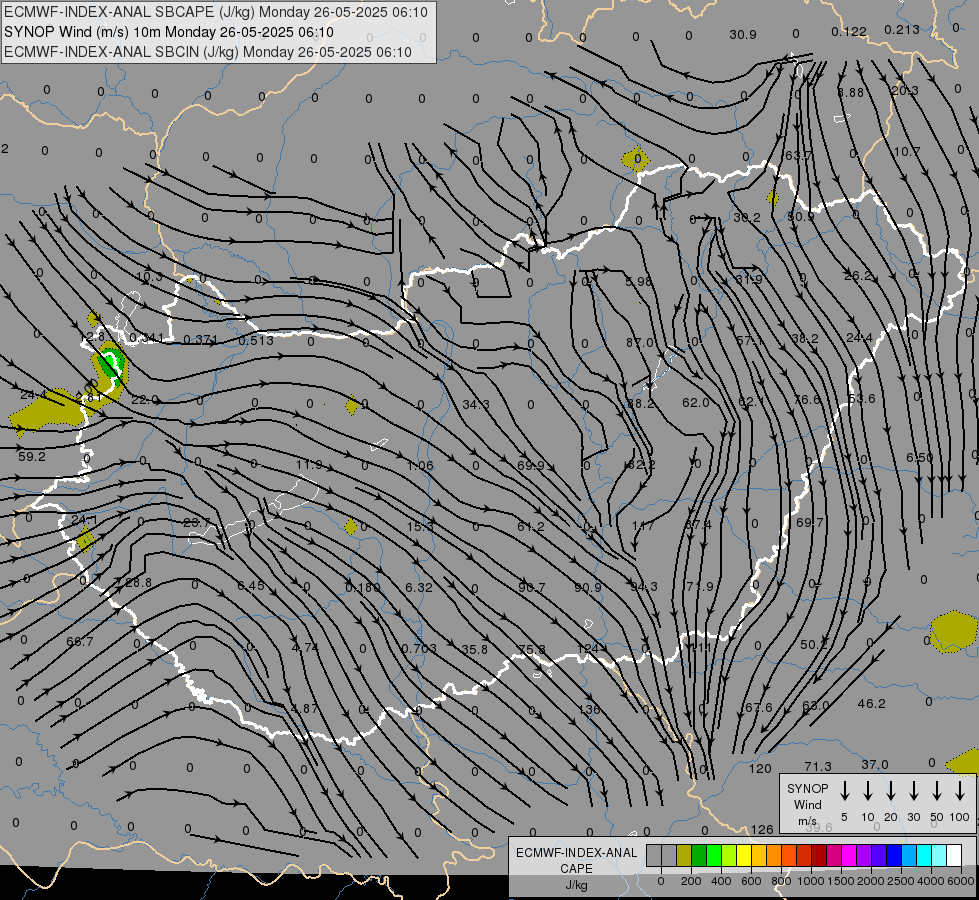Click the map value 10.7
The width and height of the screenshot is (979, 900).
(907, 152)
